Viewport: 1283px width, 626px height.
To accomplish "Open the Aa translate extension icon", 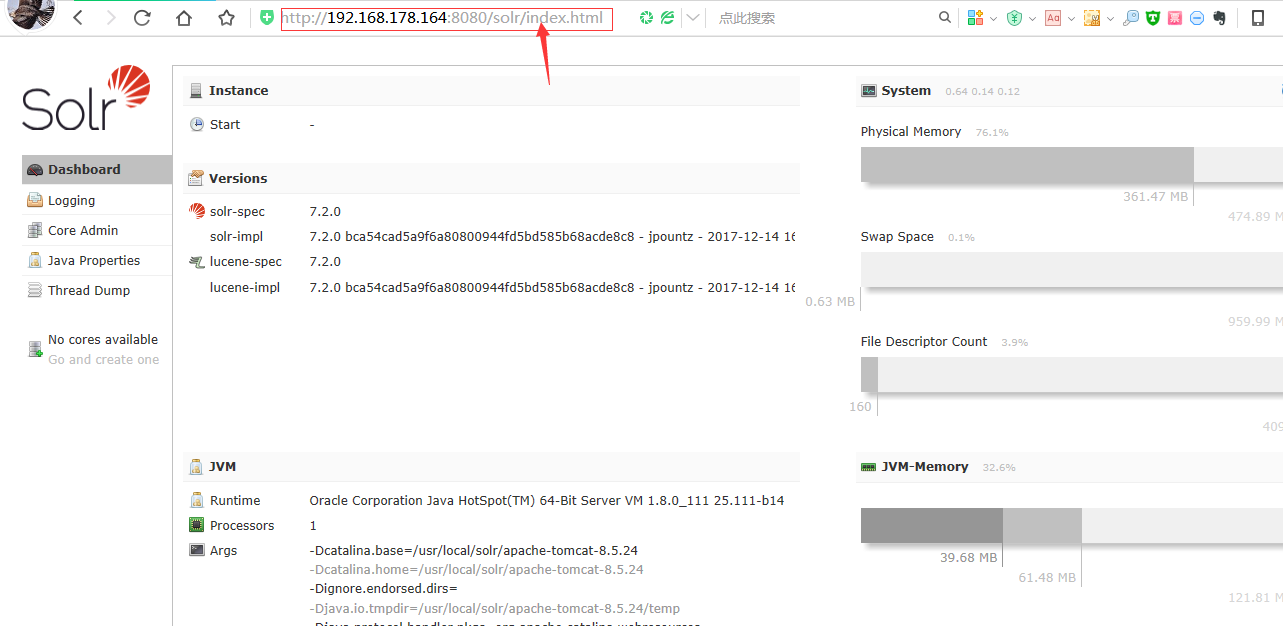I will [1052, 17].
